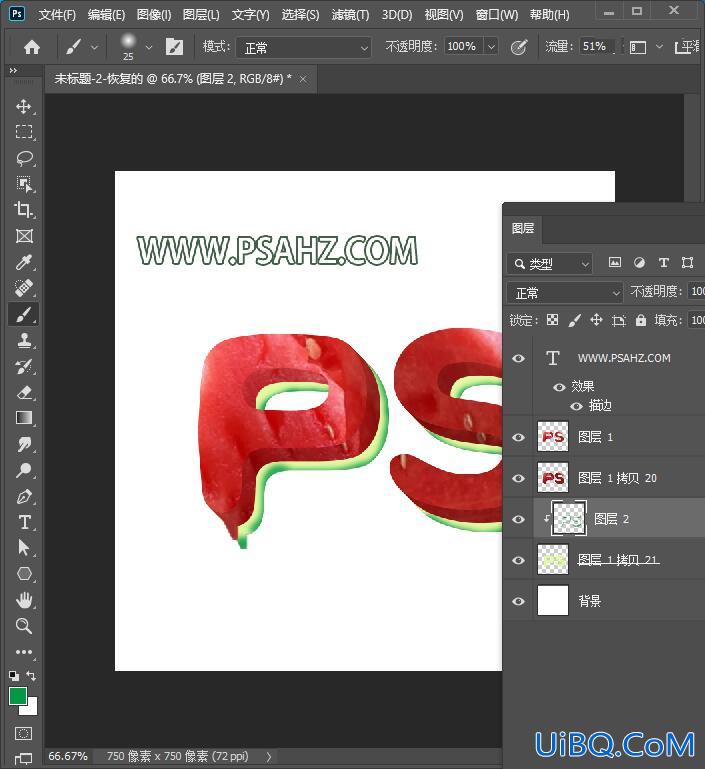Select the Clone Stamp tool
The width and height of the screenshot is (705, 769).
pos(24,340)
